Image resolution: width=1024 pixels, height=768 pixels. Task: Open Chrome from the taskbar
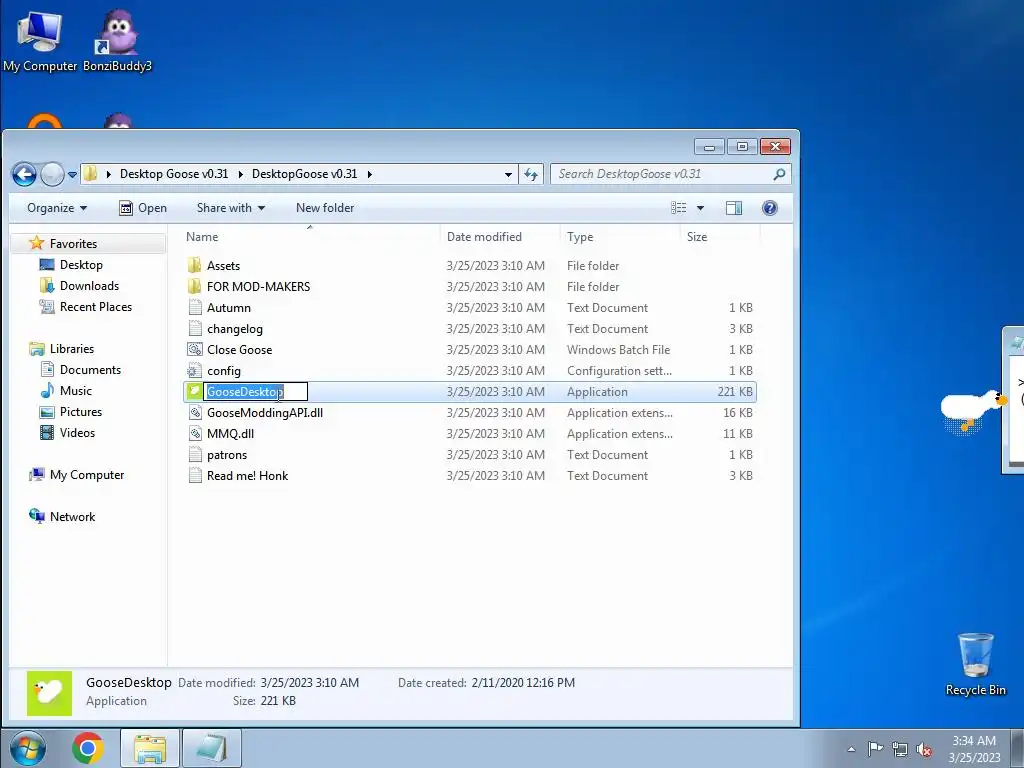click(x=88, y=748)
